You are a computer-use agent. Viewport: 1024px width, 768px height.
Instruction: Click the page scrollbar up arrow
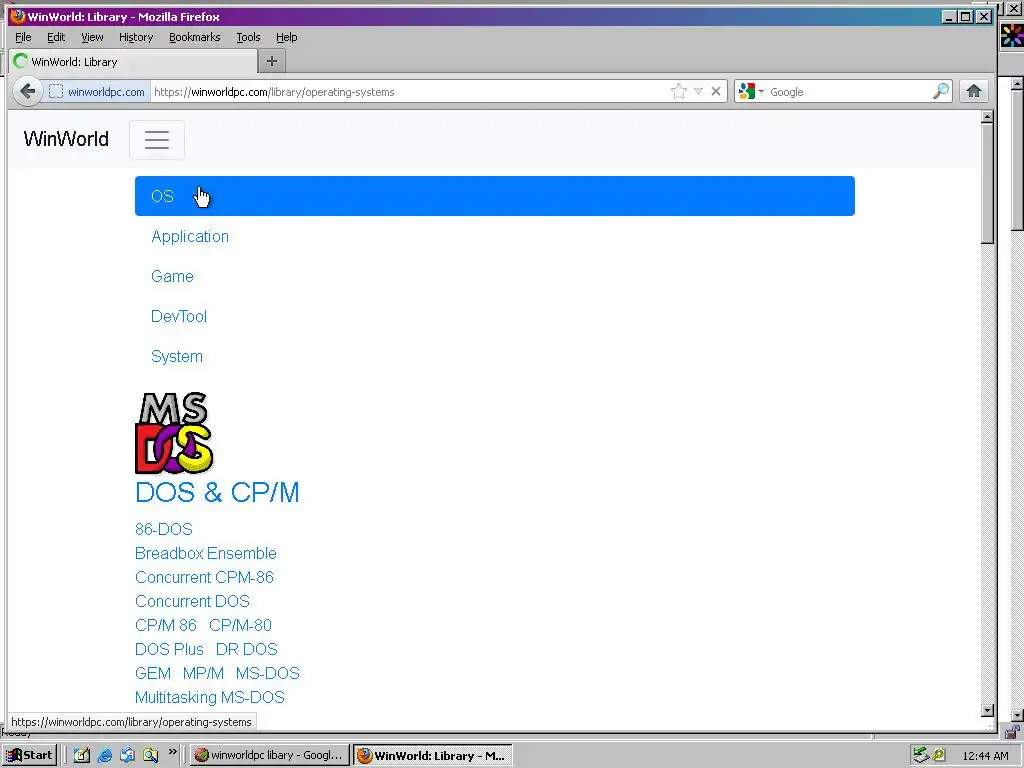point(987,117)
